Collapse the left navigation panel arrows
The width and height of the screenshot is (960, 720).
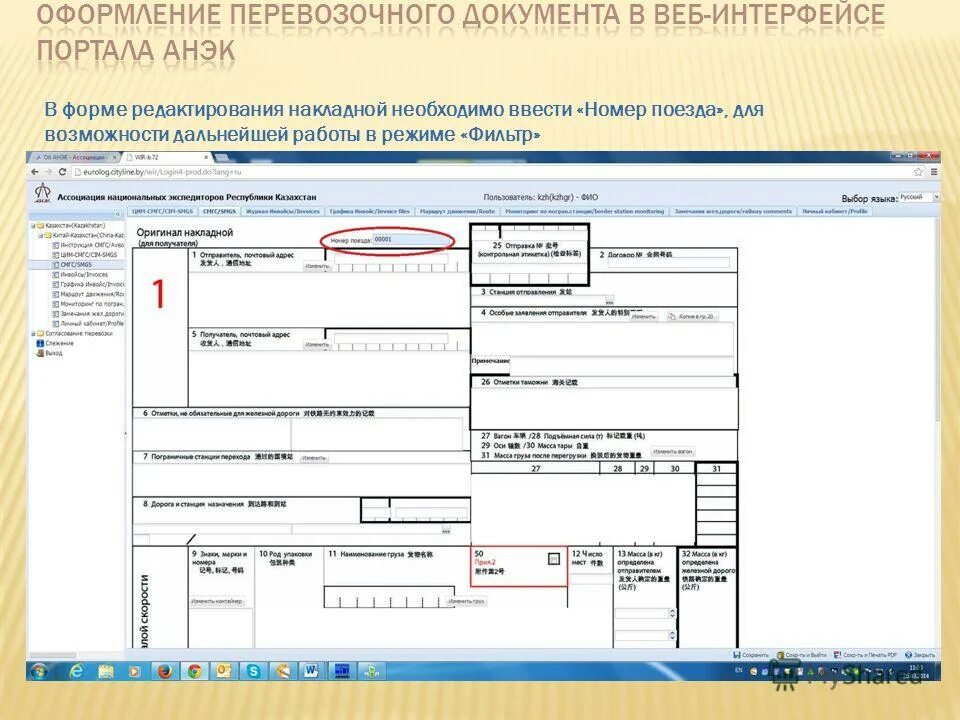118,214
